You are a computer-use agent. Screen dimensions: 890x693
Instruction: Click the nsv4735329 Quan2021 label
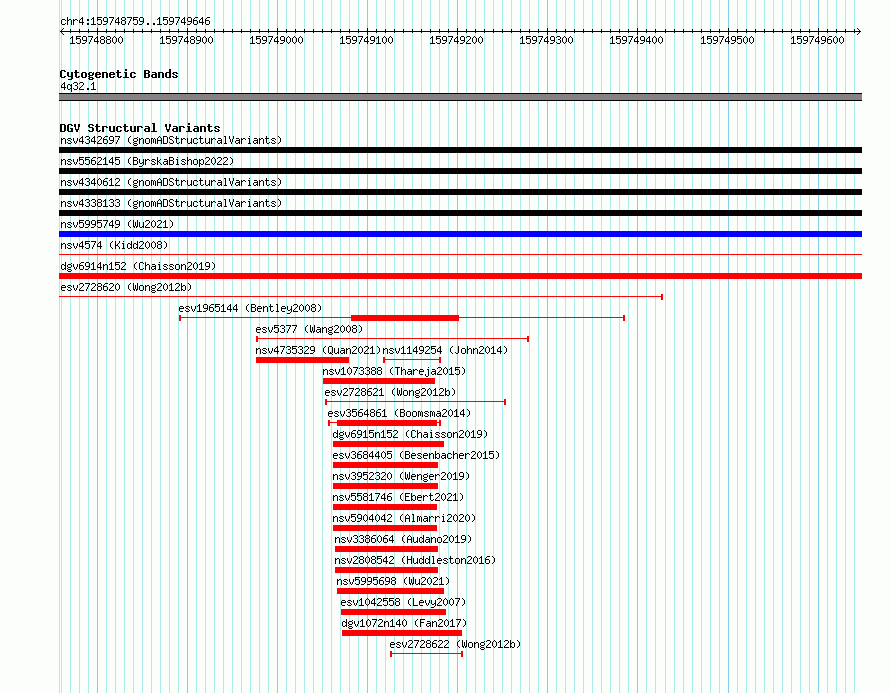(x=318, y=350)
